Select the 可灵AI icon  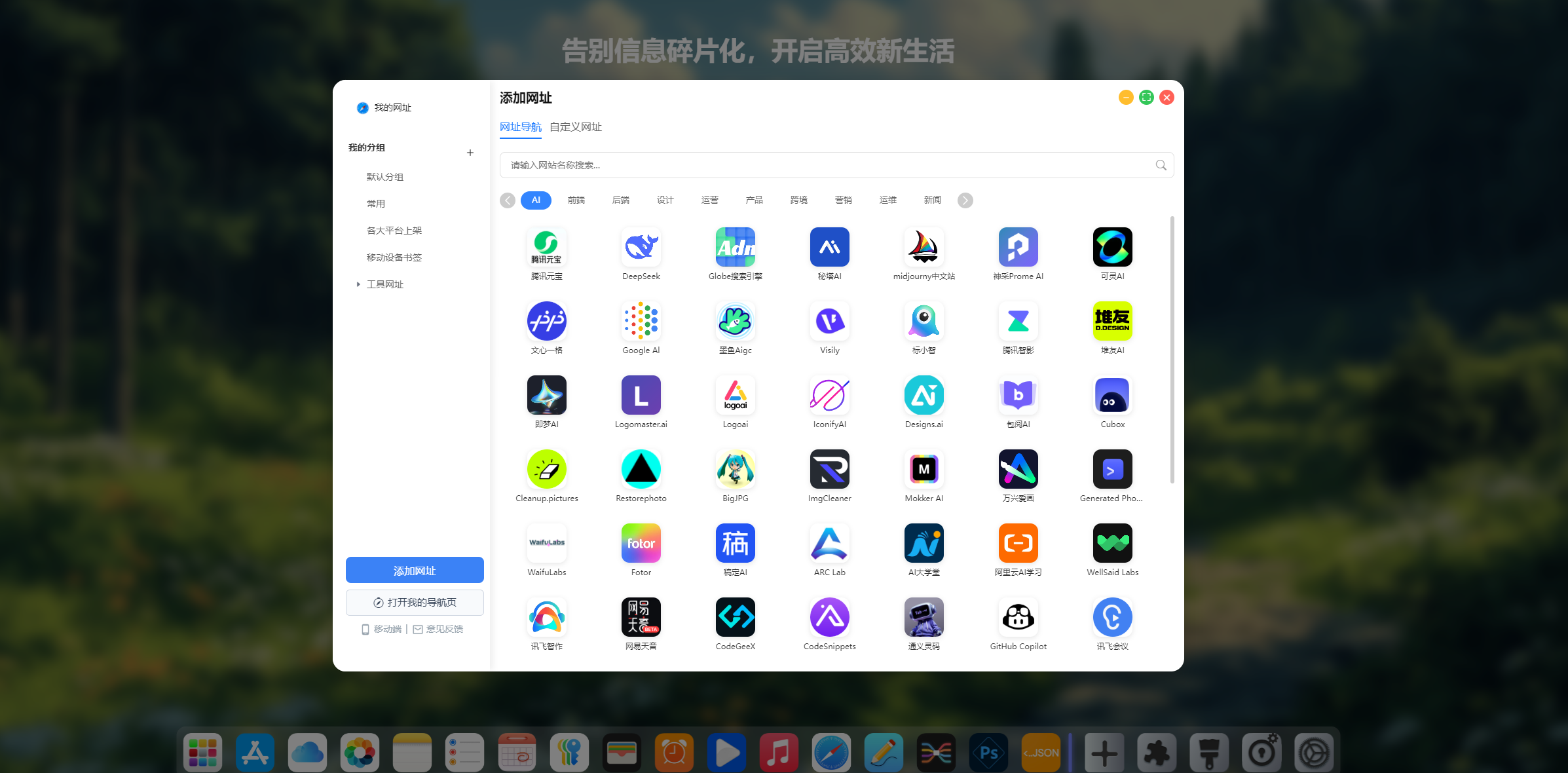[x=1112, y=247]
